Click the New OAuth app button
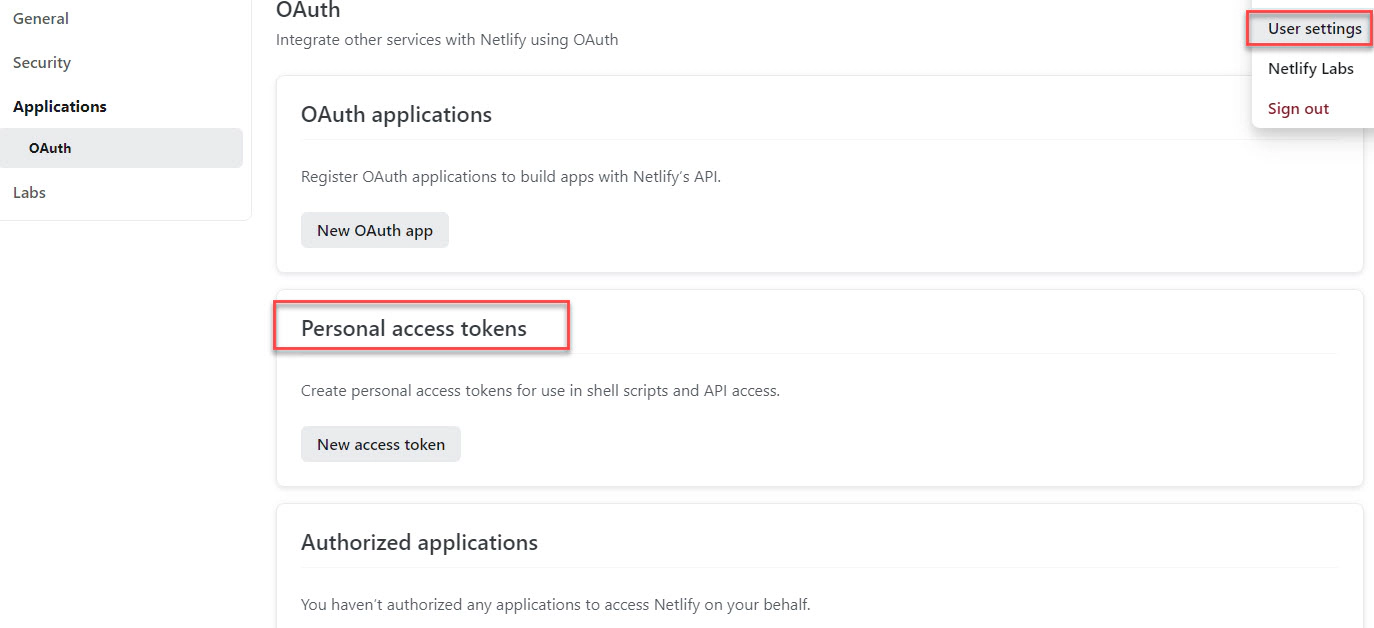 click(375, 230)
